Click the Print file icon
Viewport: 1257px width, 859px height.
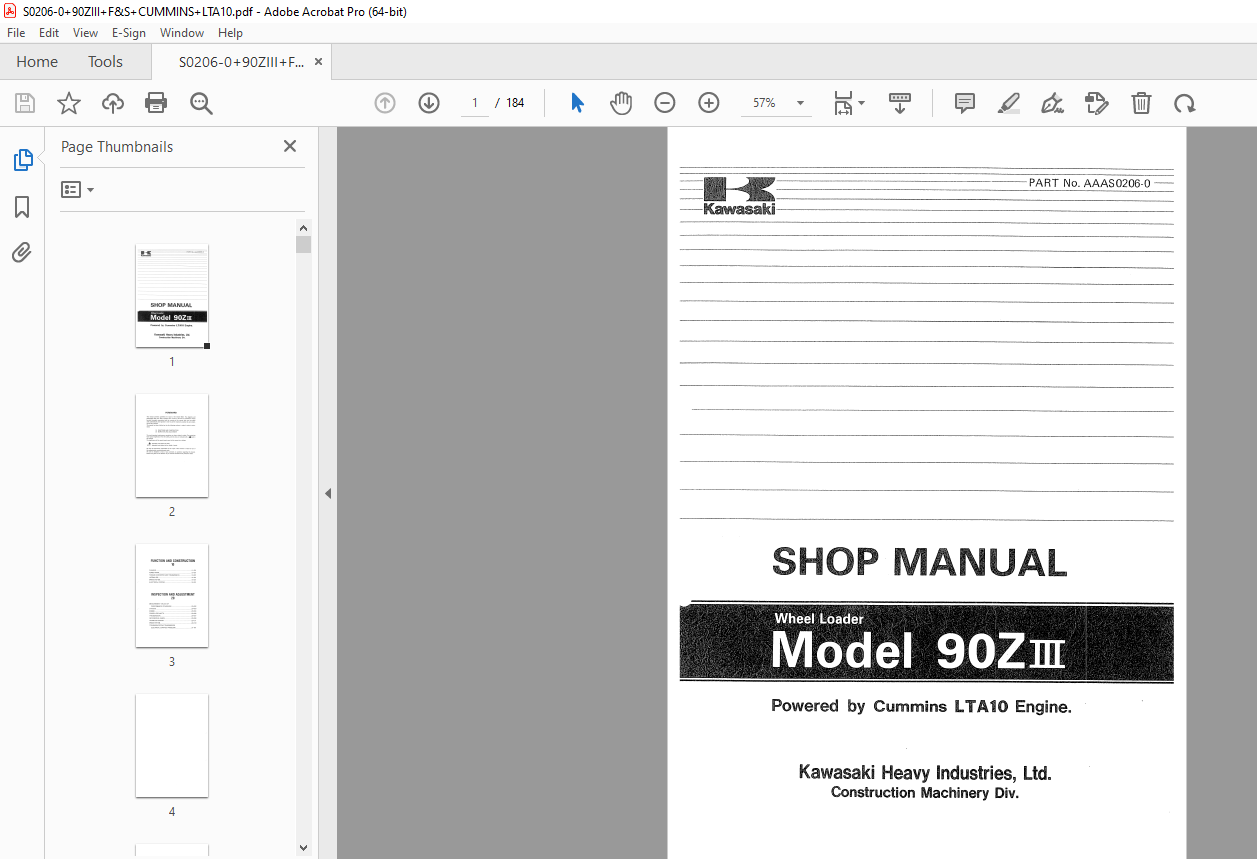click(156, 103)
